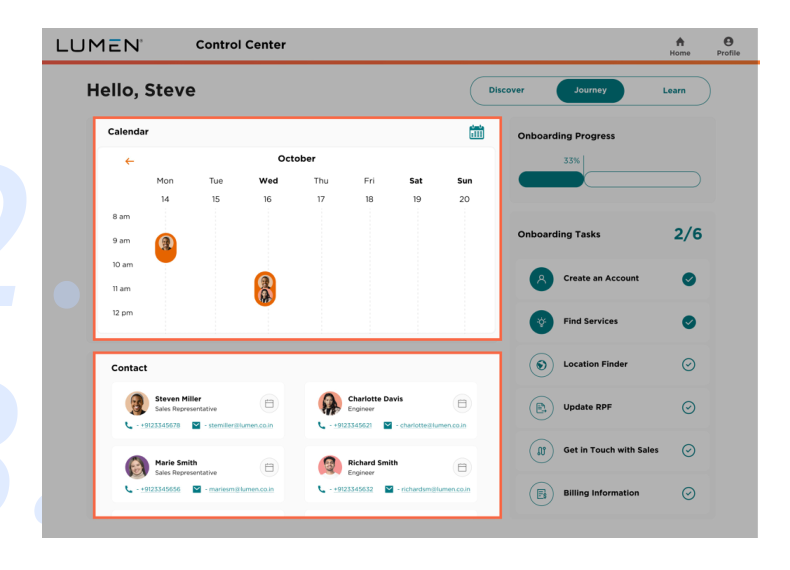Viewport: 790px width, 570px height.
Task: Open the calendar view icon in Calendar card
Action: [477, 132]
